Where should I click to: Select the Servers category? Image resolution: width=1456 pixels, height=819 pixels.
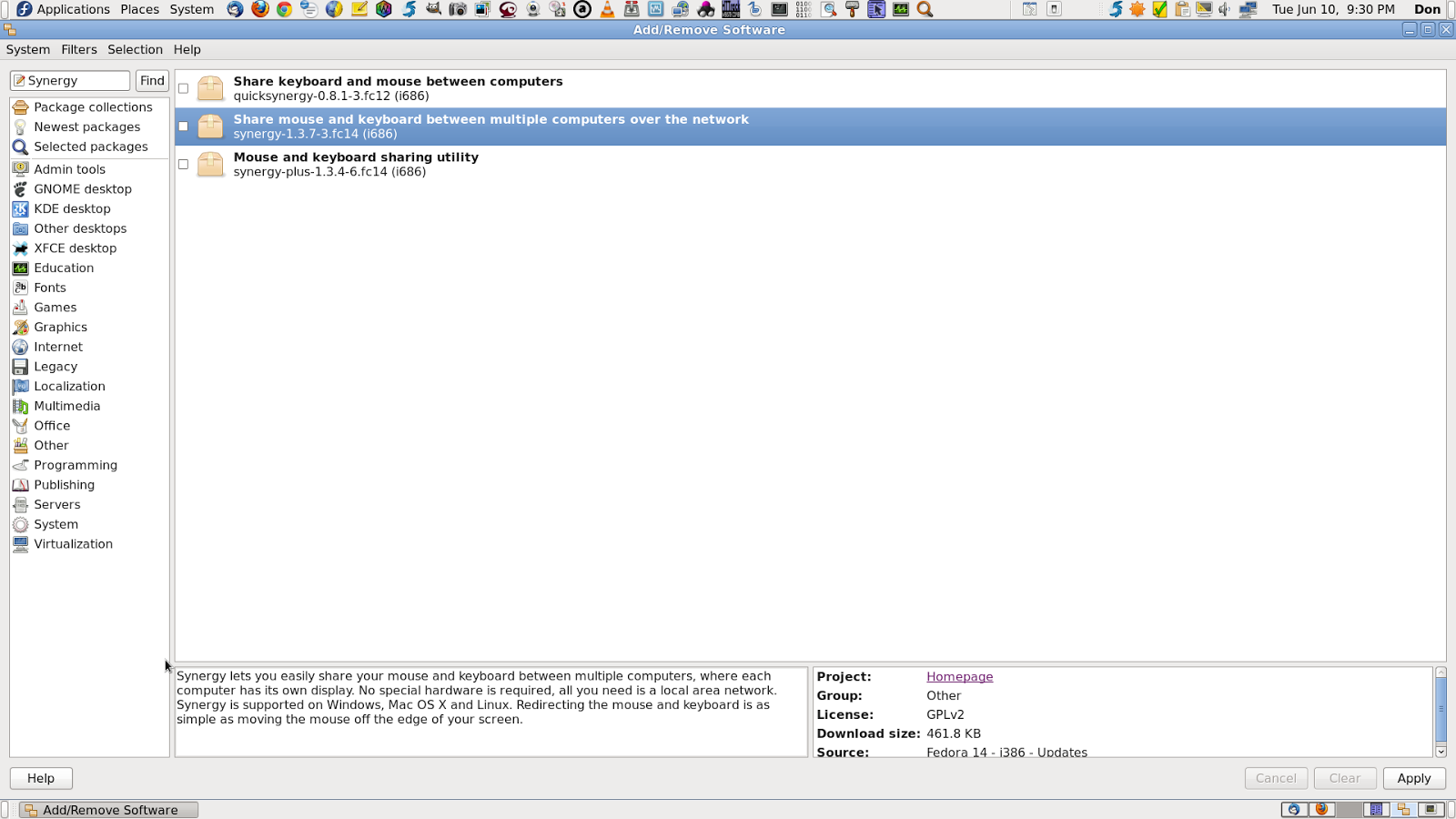(89, 505)
